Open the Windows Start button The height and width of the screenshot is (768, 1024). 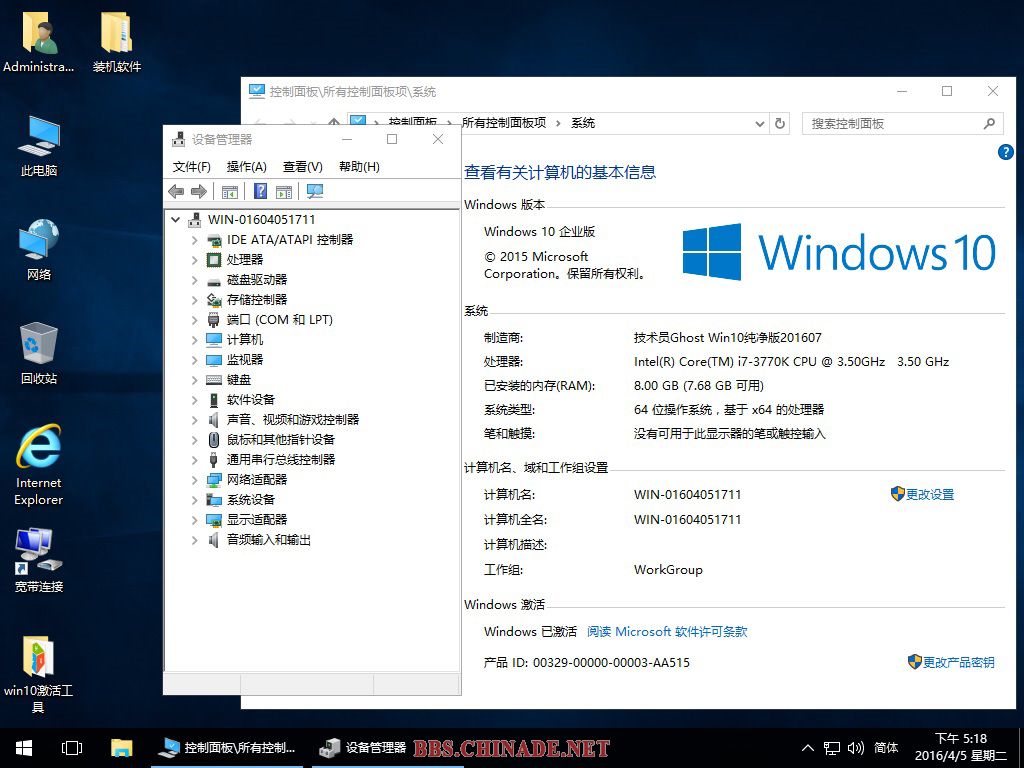click(x=24, y=748)
